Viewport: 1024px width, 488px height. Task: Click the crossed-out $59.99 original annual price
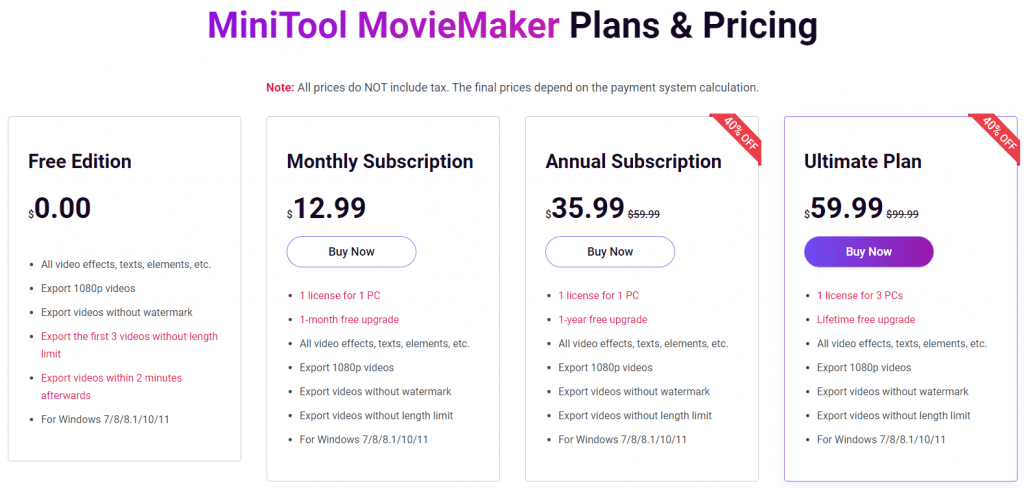643,213
